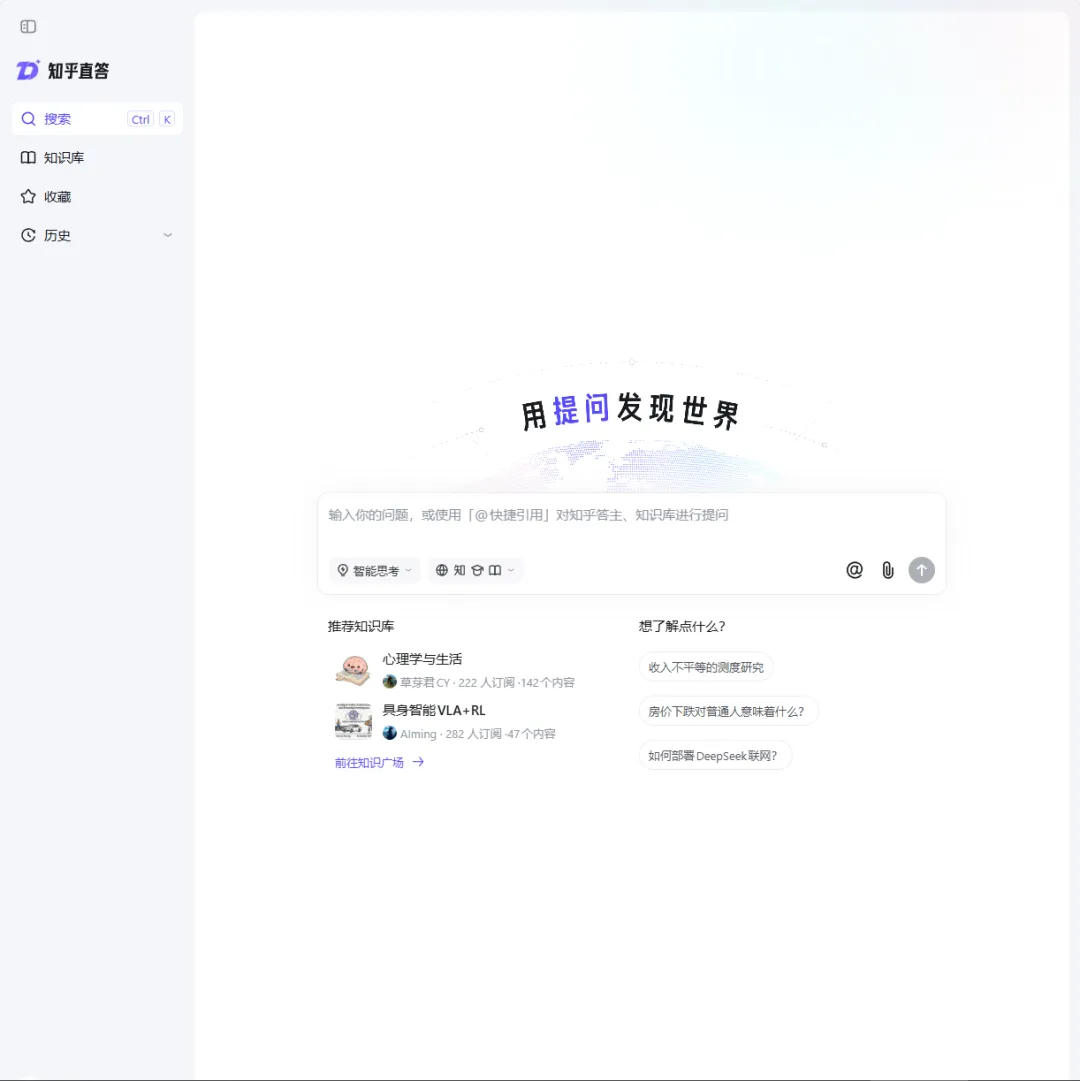This screenshot has height=1081, width=1080.
Task: Expand the 历史 chevron arrow
Action: (167, 235)
